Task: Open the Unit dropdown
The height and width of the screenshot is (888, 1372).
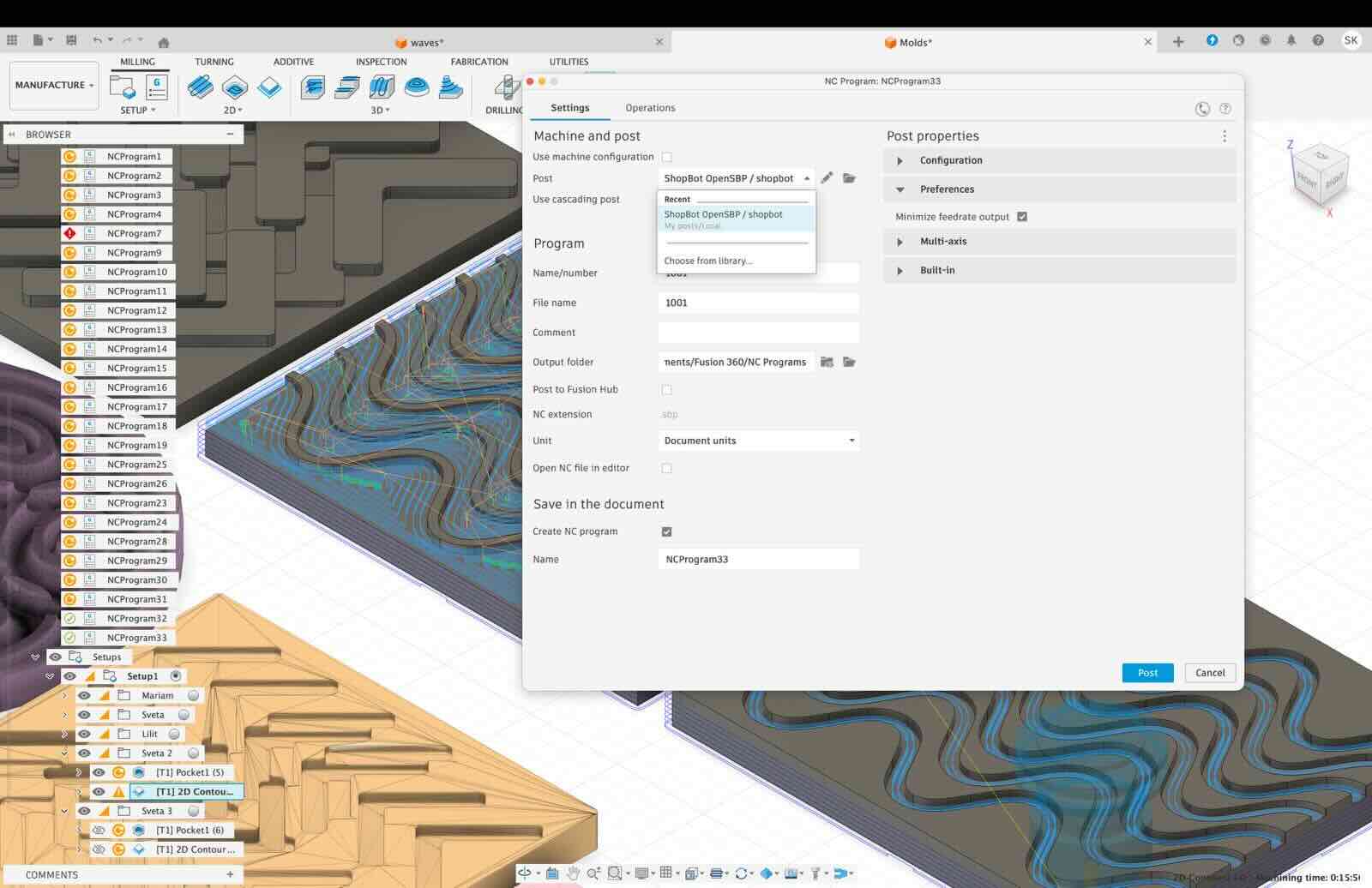Action: pos(758,441)
